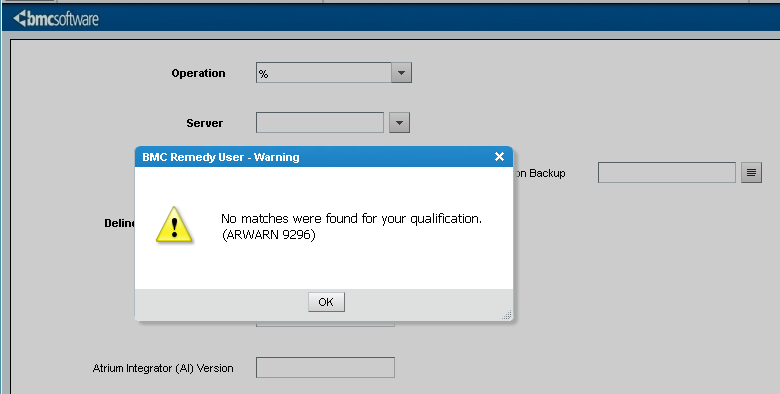Click the yellow warning triangle icon
The width and height of the screenshot is (780, 394).
click(174, 225)
